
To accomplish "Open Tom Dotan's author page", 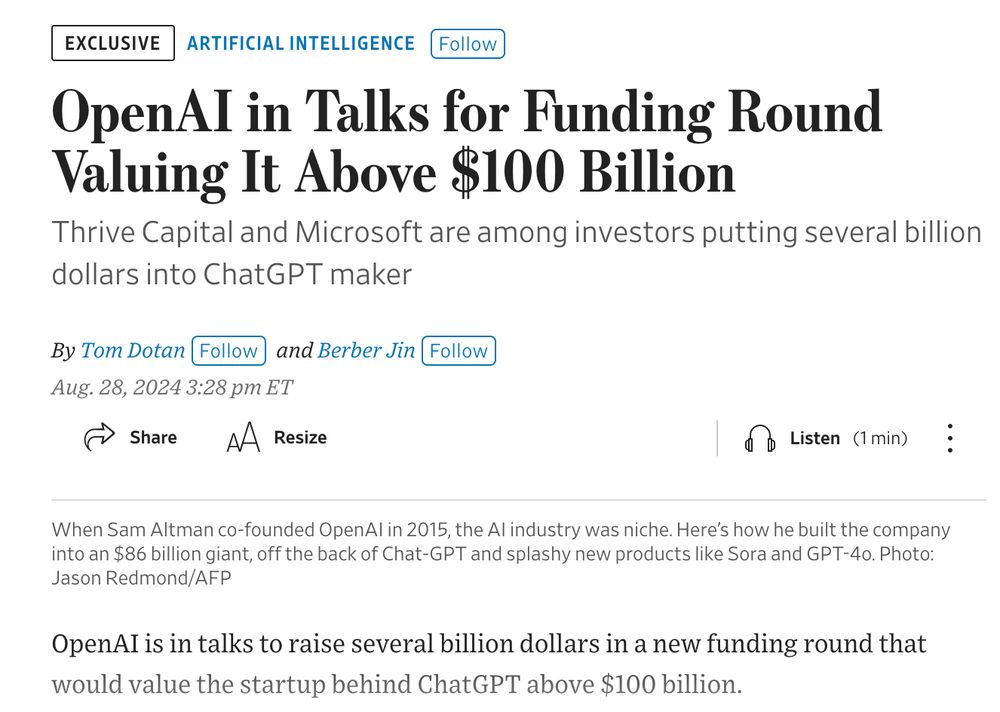I will 133,351.
